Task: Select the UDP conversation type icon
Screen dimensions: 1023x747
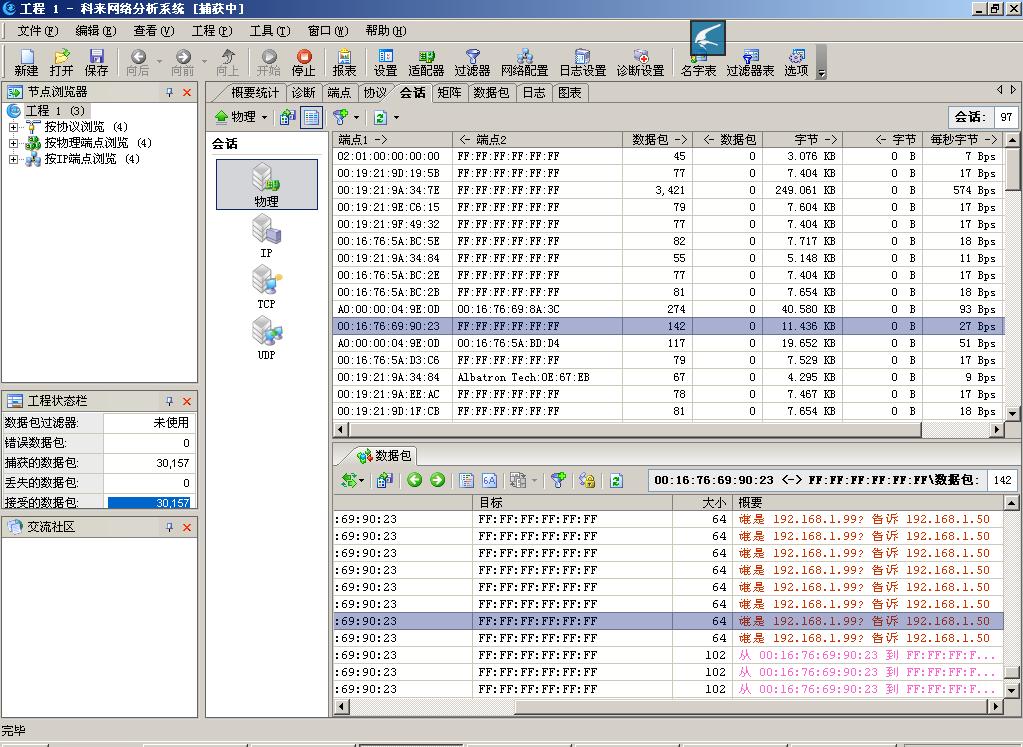Action: pyautogui.click(x=266, y=337)
